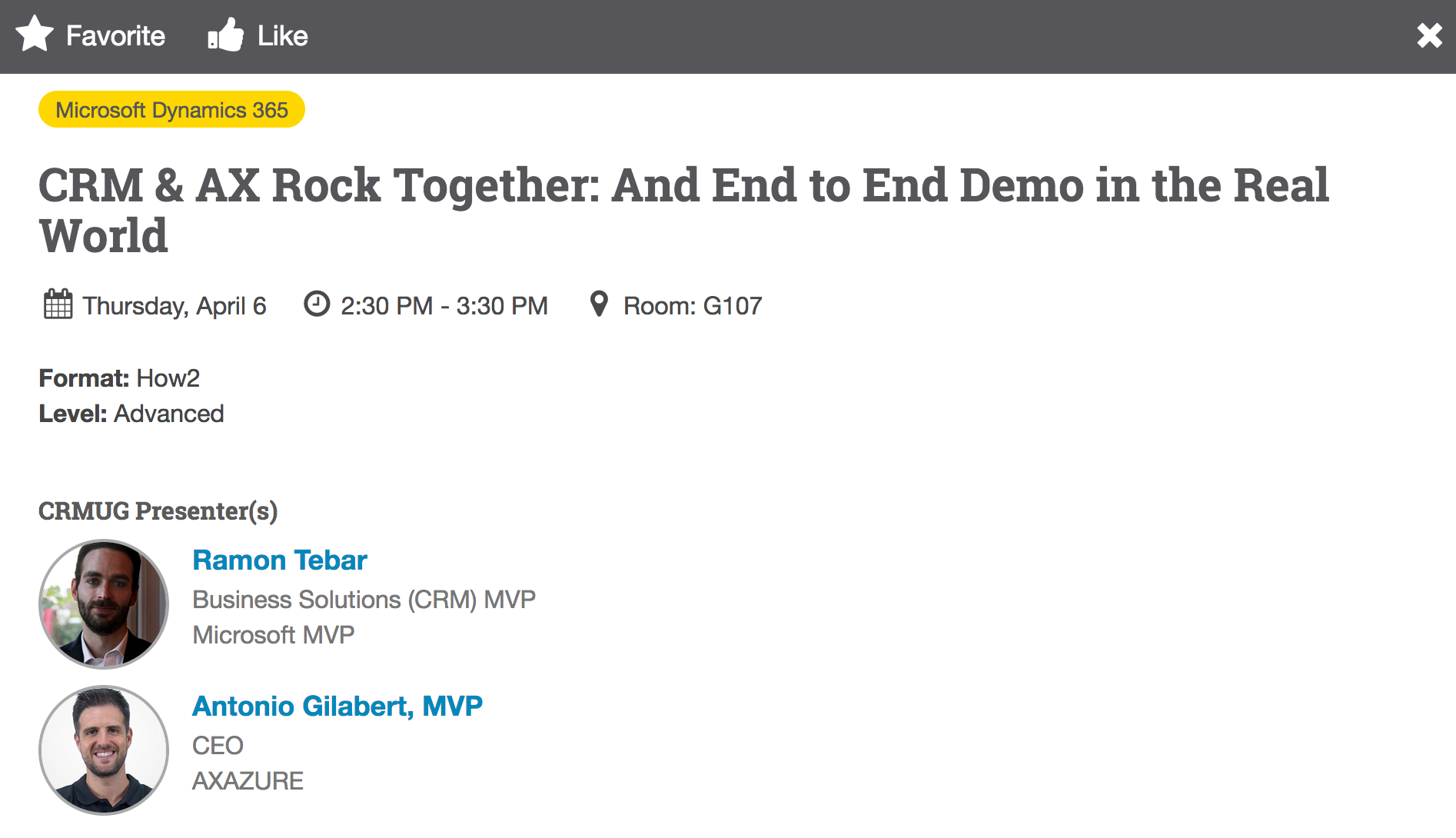Select the Microsoft Dynamics 365 yellow tag
The height and width of the screenshot is (838, 1456).
[171, 110]
